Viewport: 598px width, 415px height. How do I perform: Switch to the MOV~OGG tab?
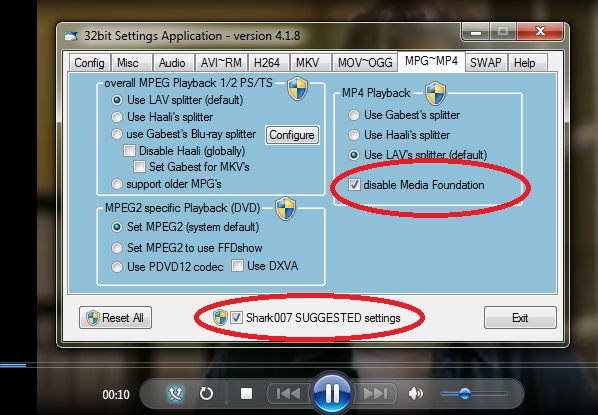click(x=365, y=63)
